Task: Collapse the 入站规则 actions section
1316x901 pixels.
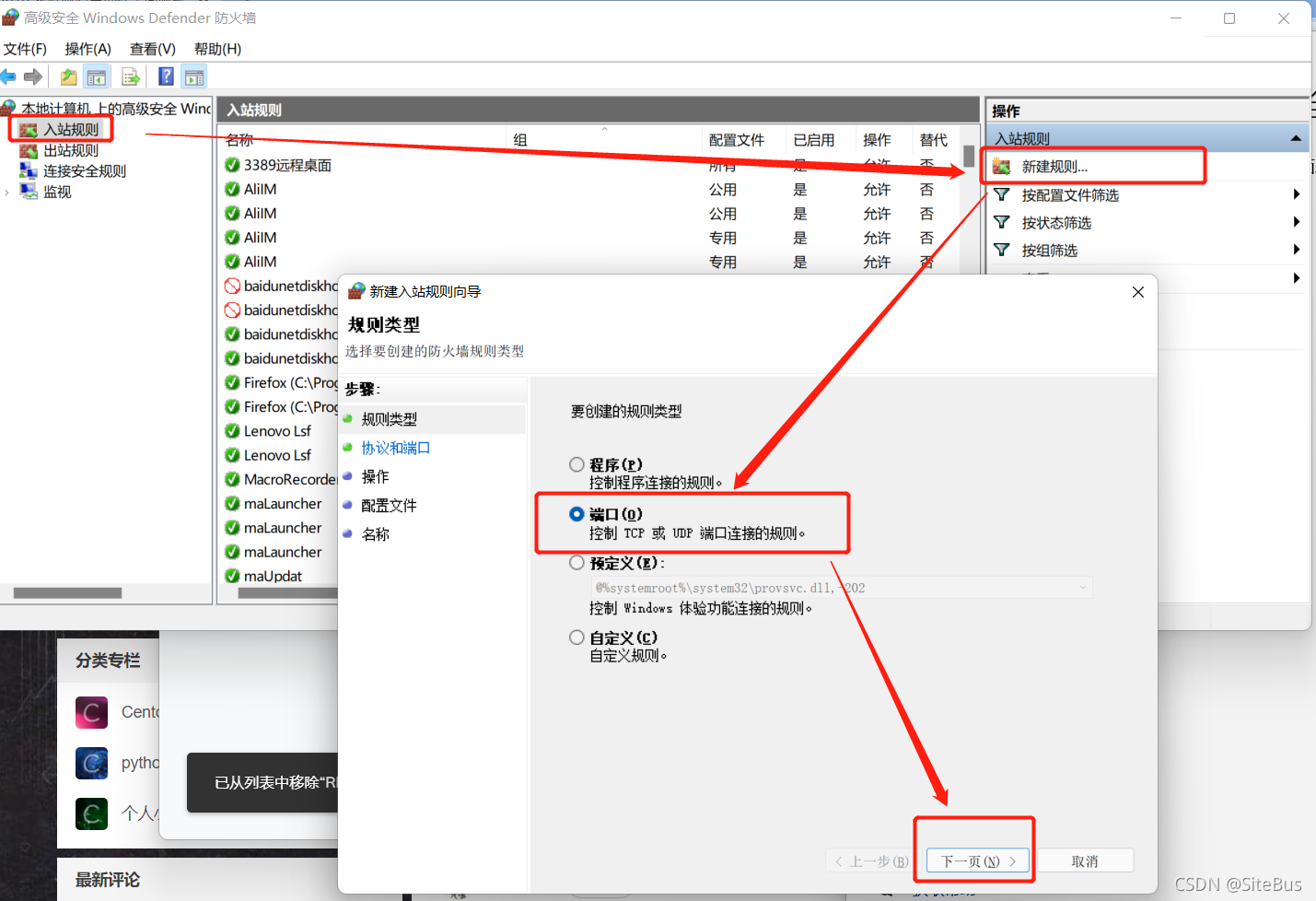Action: (x=1297, y=138)
